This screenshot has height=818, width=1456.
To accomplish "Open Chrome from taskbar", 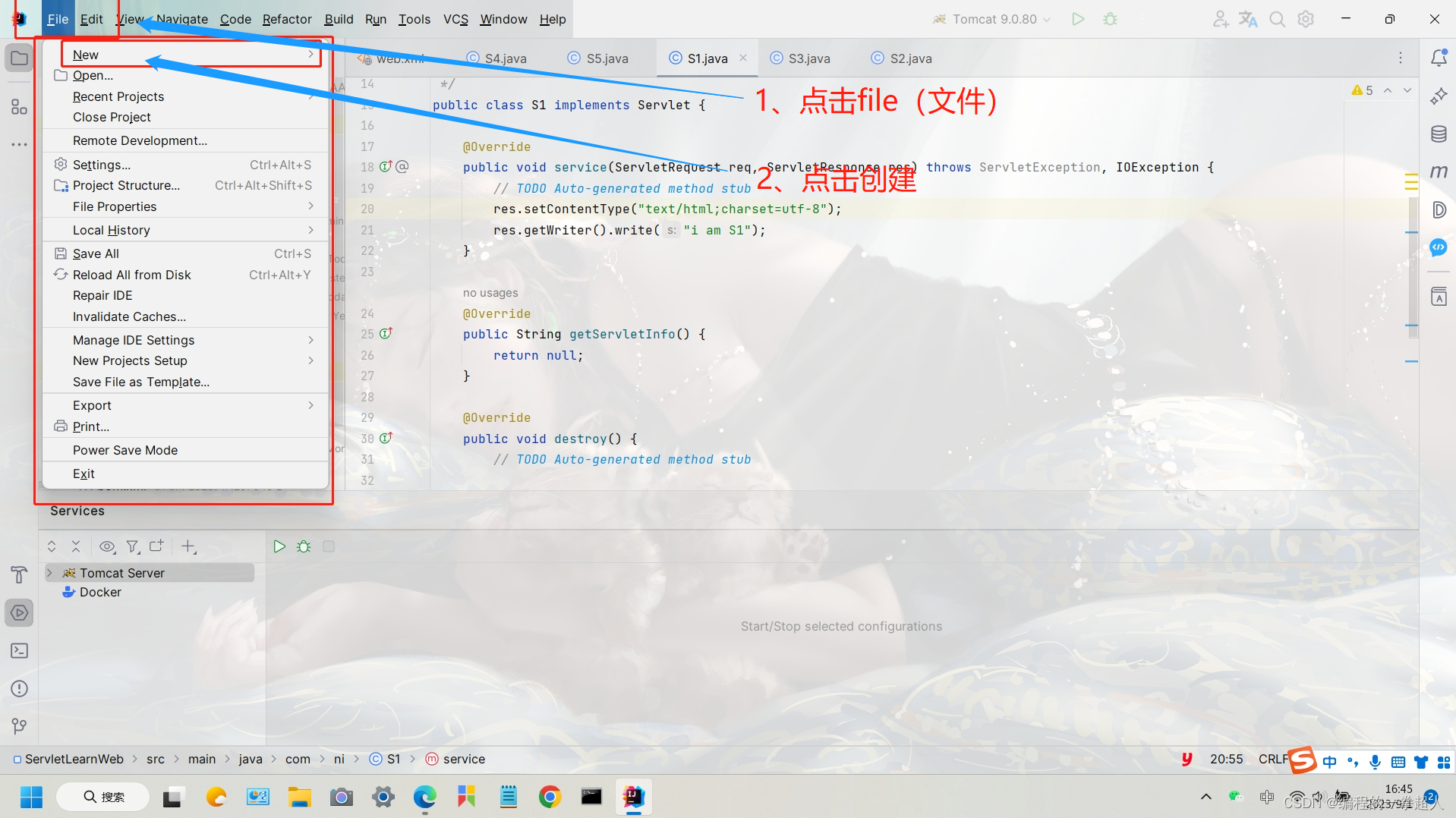I will coord(550,797).
